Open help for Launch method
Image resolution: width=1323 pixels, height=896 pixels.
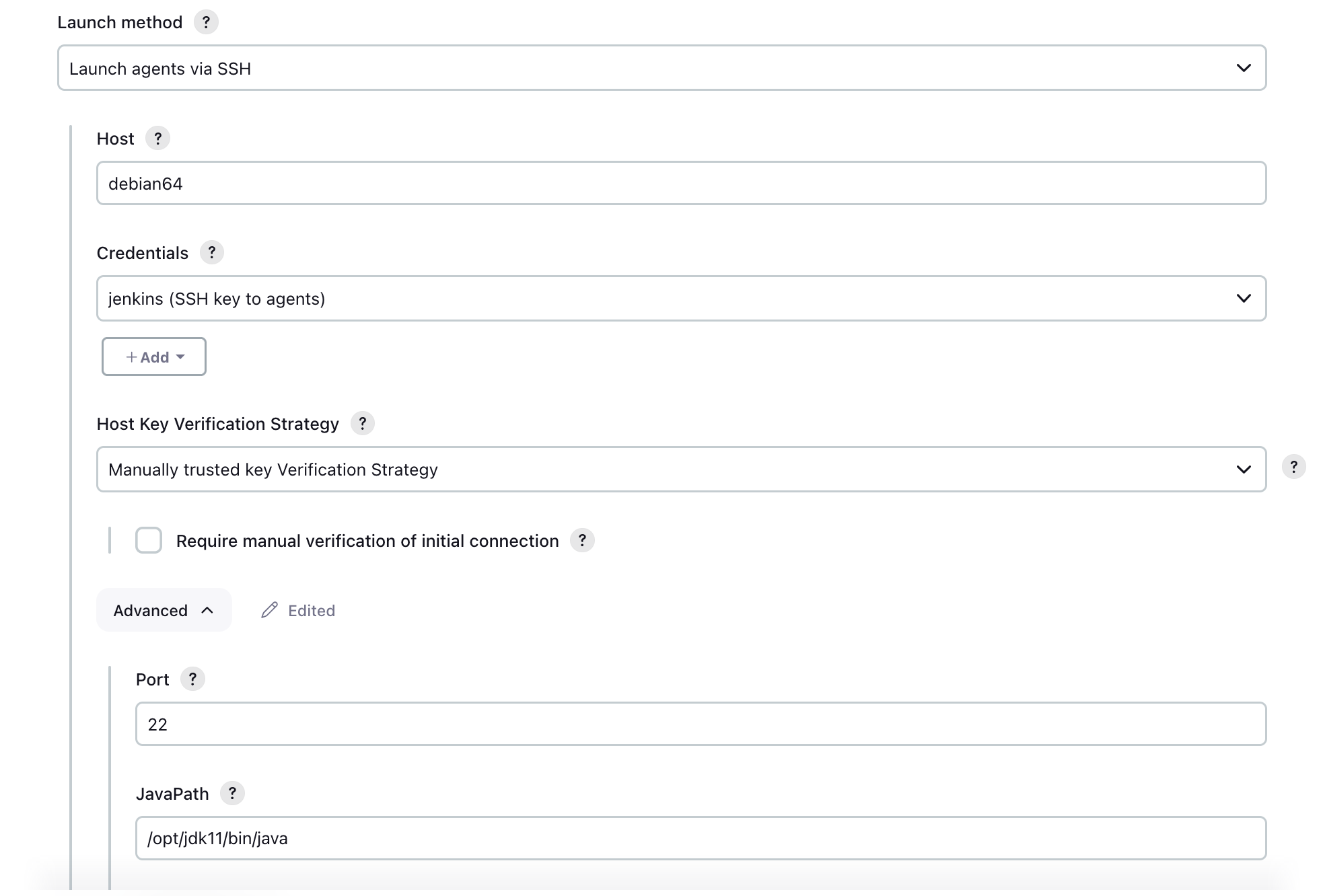206,22
